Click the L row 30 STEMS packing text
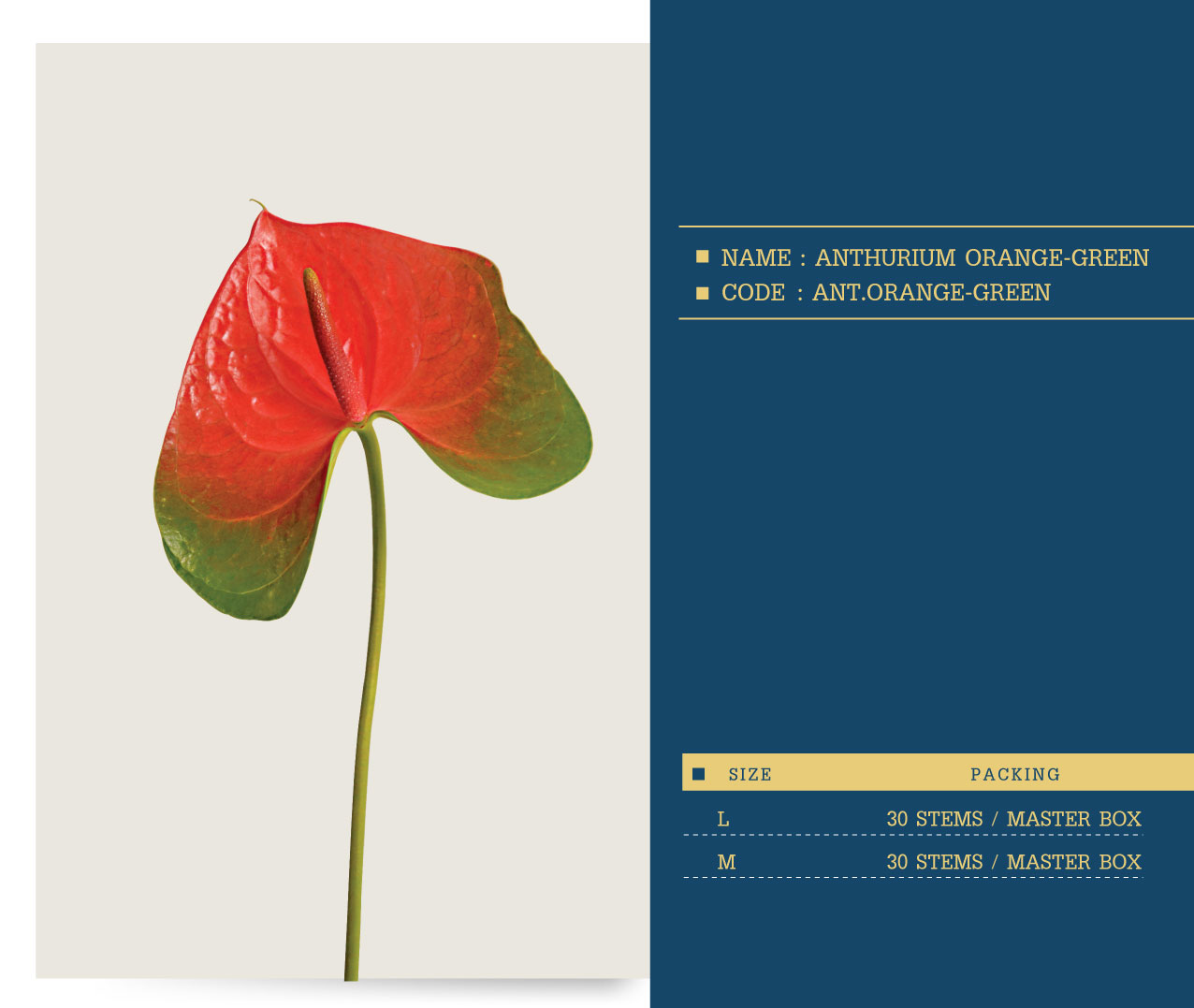 click(x=1014, y=819)
